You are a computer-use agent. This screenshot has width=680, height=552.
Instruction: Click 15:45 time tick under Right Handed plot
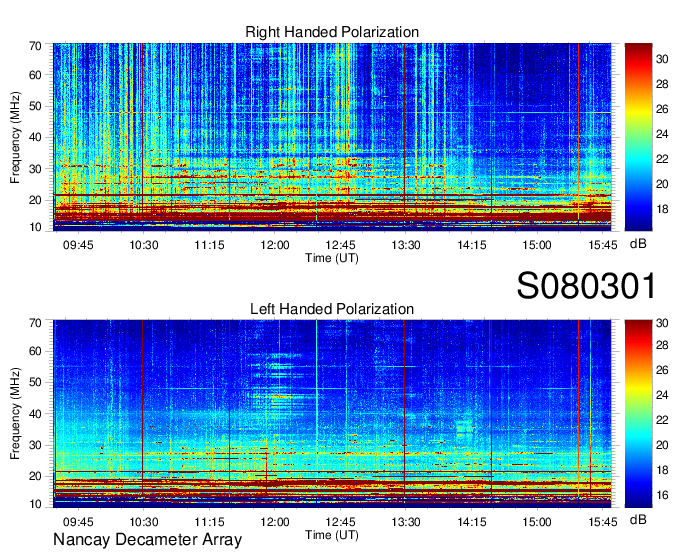click(603, 245)
